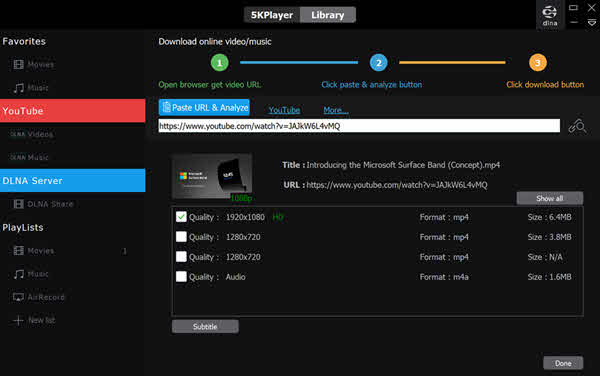
Task: Click the plus icon for New list
Action: click(x=18, y=320)
